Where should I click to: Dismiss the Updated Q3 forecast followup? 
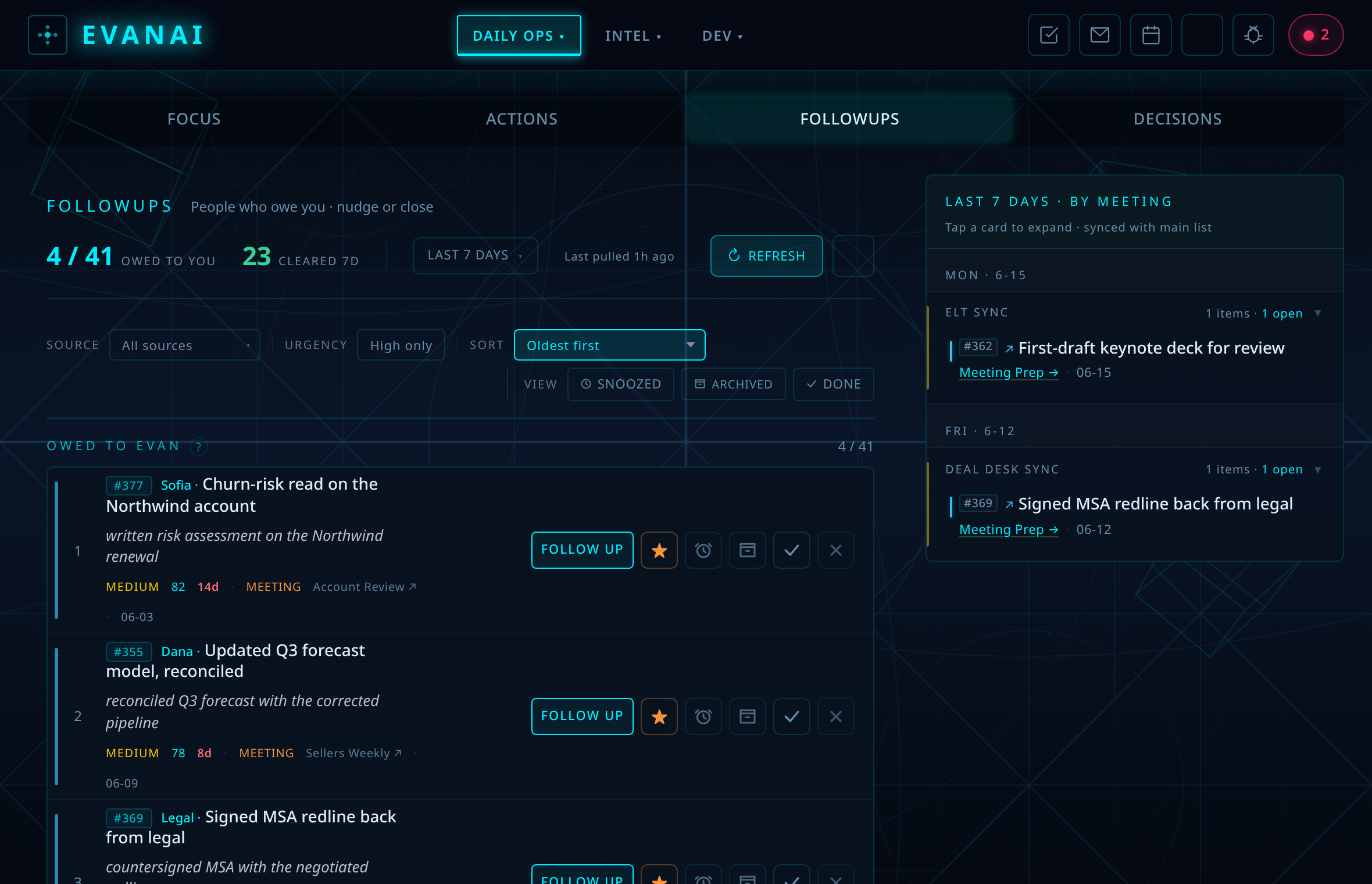click(836, 717)
